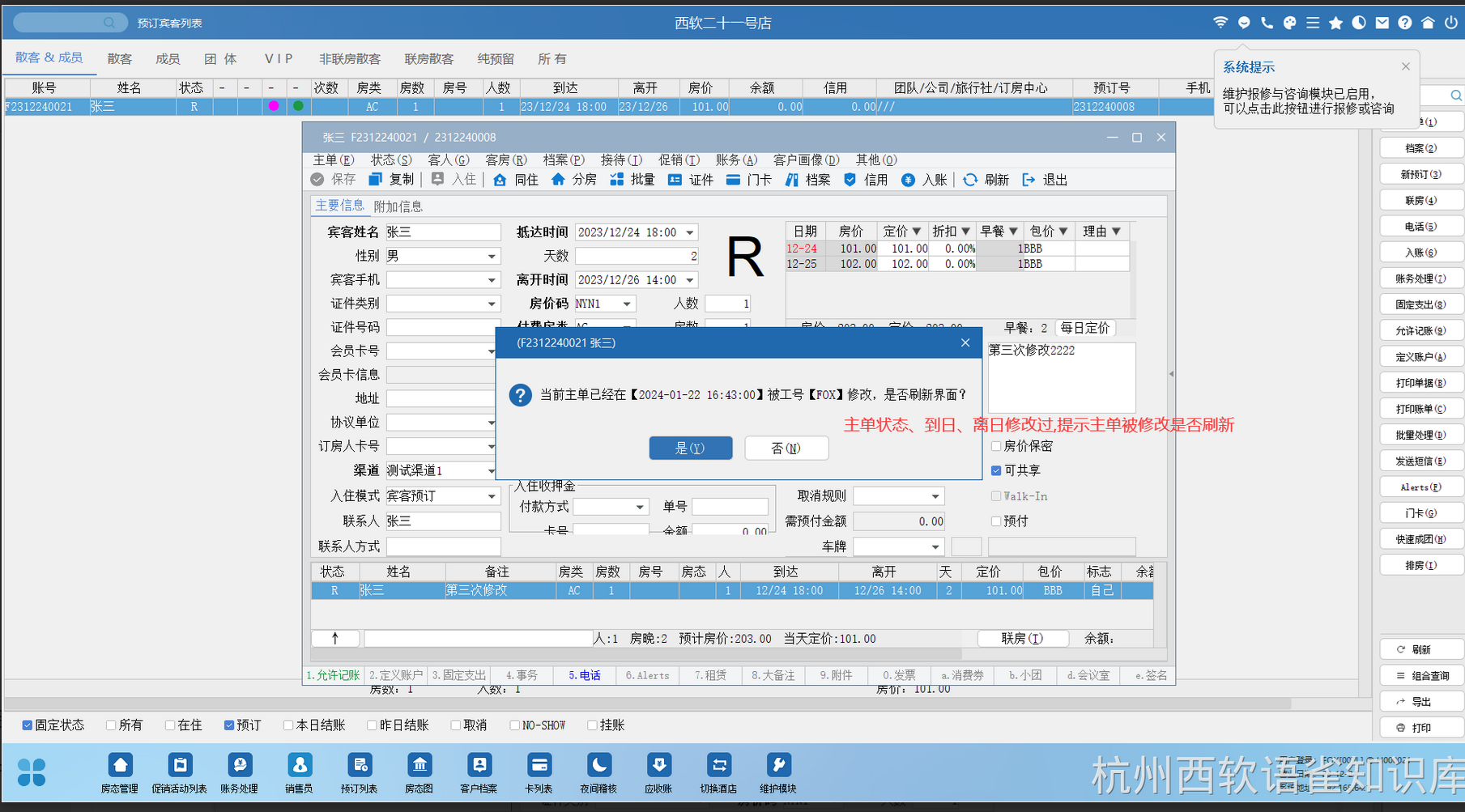The width and height of the screenshot is (1465, 812).
Task: Click the 信用 toolbar button
Action: point(865,180)
